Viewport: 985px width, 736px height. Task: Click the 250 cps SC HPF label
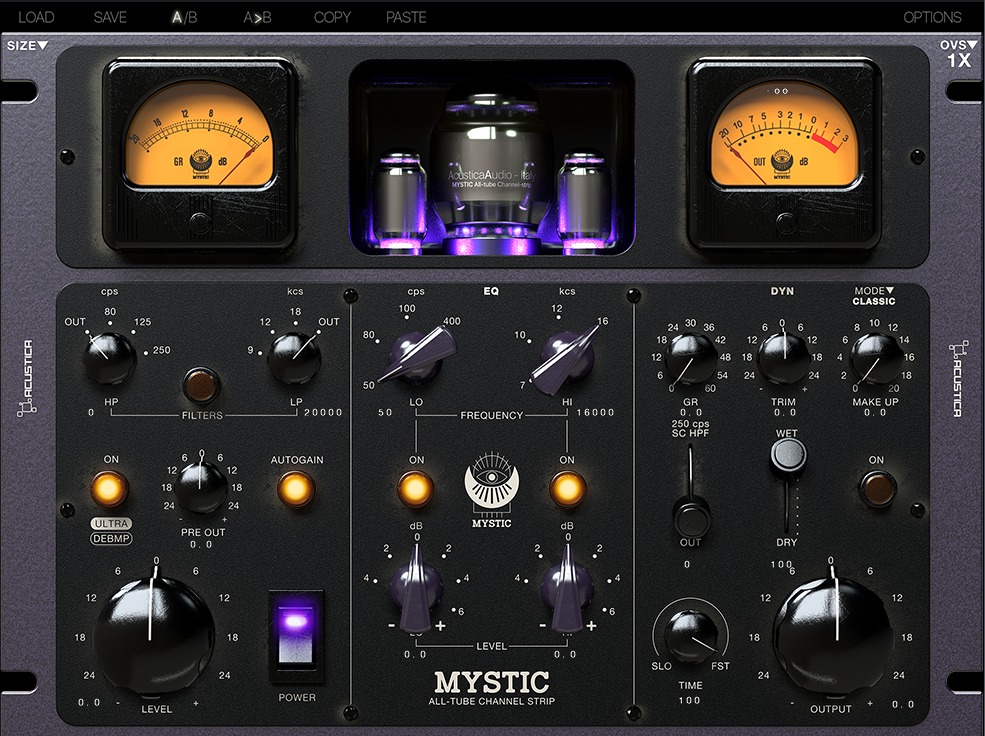(x=690, y=428)
